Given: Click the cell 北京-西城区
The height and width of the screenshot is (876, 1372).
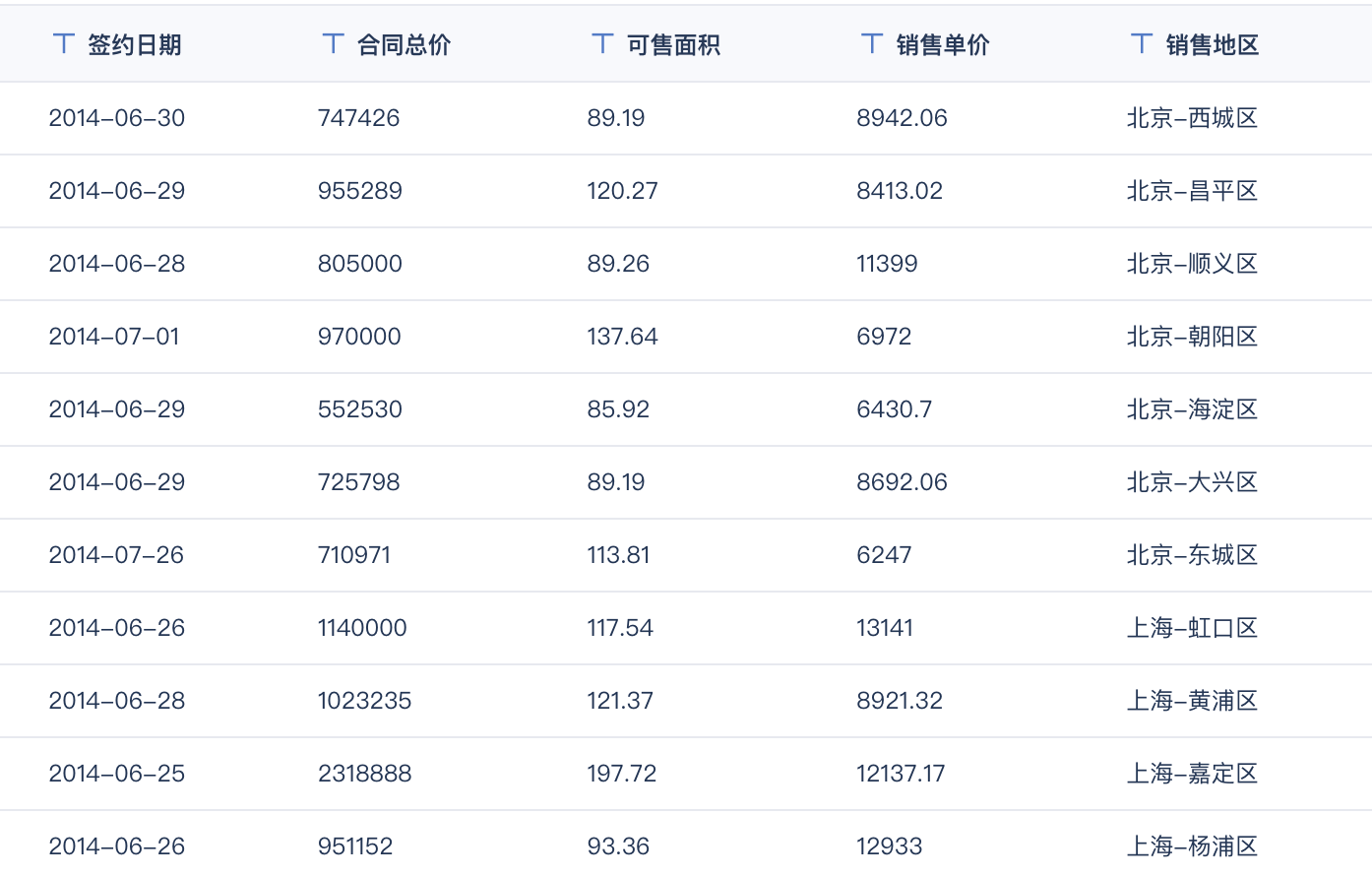Looking at the screenshot, I should coord(1192,118).
